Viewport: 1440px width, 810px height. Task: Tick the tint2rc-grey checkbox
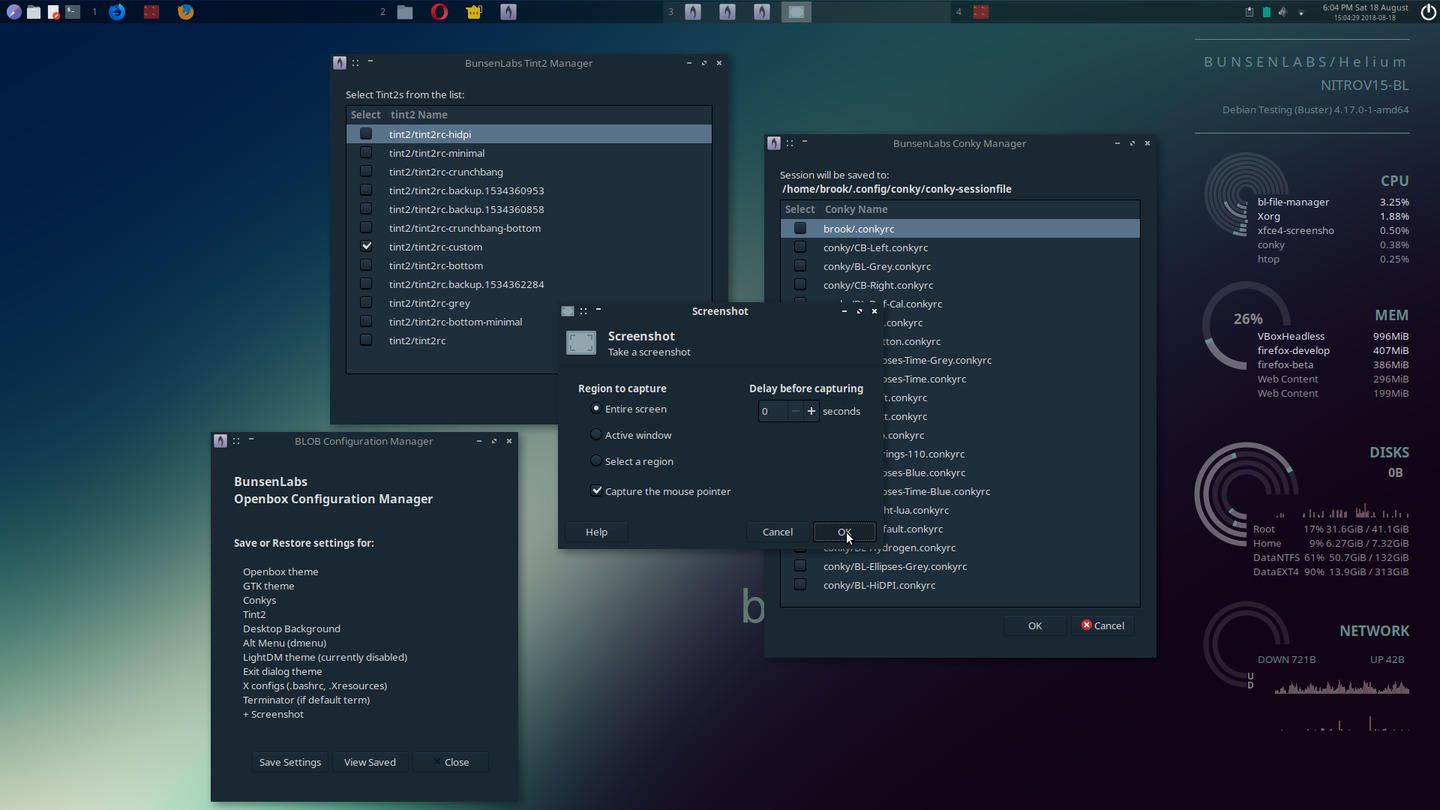click(366, 303)
